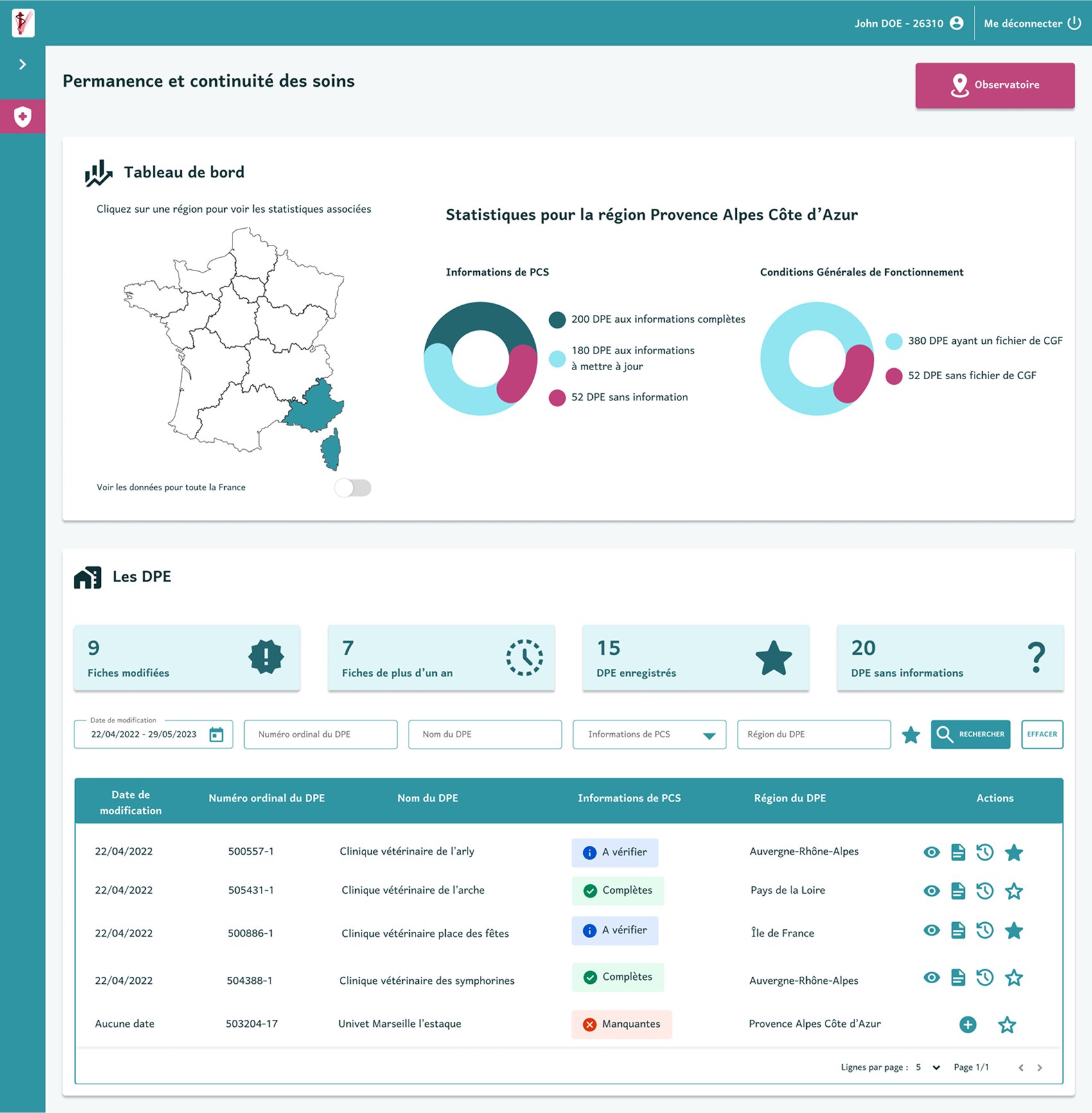This screenshot has height=1113, width=1092.
Task: Toggle the favorites star filter
Action: (x=911, y=735)
